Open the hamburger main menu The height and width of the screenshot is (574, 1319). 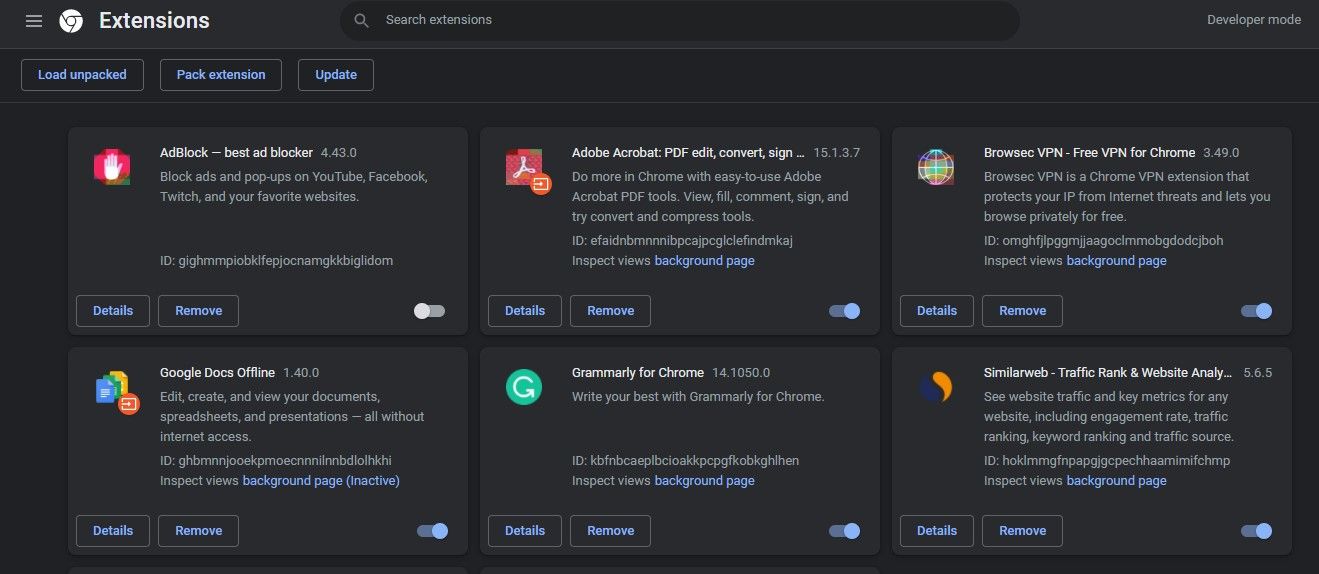tap(34, 20)
